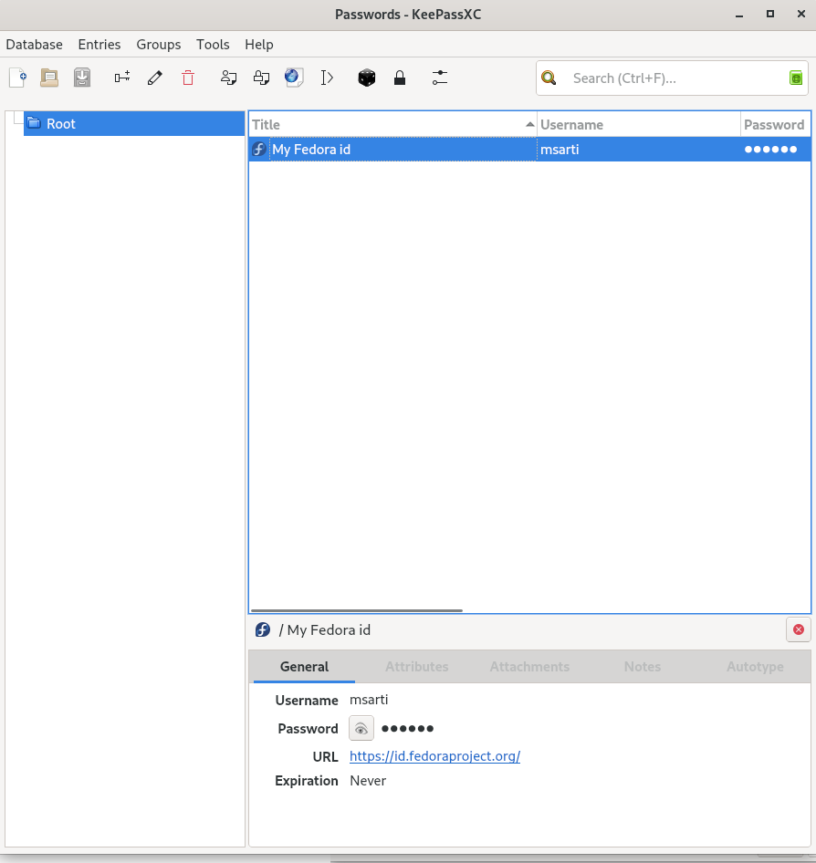The image size is (816, 863).
Task: Create a new database
Action: click(x=17, y=78)
